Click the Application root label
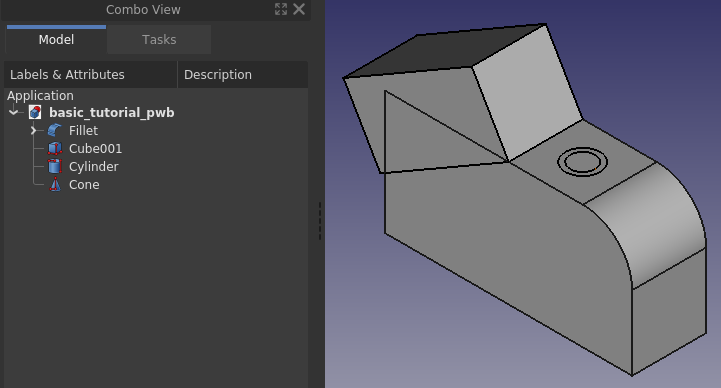Viewport: 721px width, 388px height. pyautogui.click(x=40, y=96)
